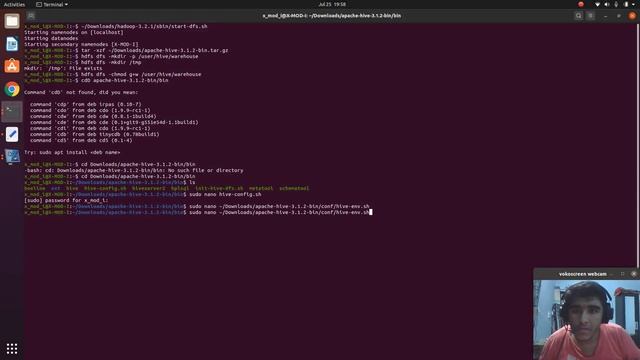Click the '[sudo] password for' line
Viewport: 640px width, 360px height.
pyautogui.click(x=66, y=200)
